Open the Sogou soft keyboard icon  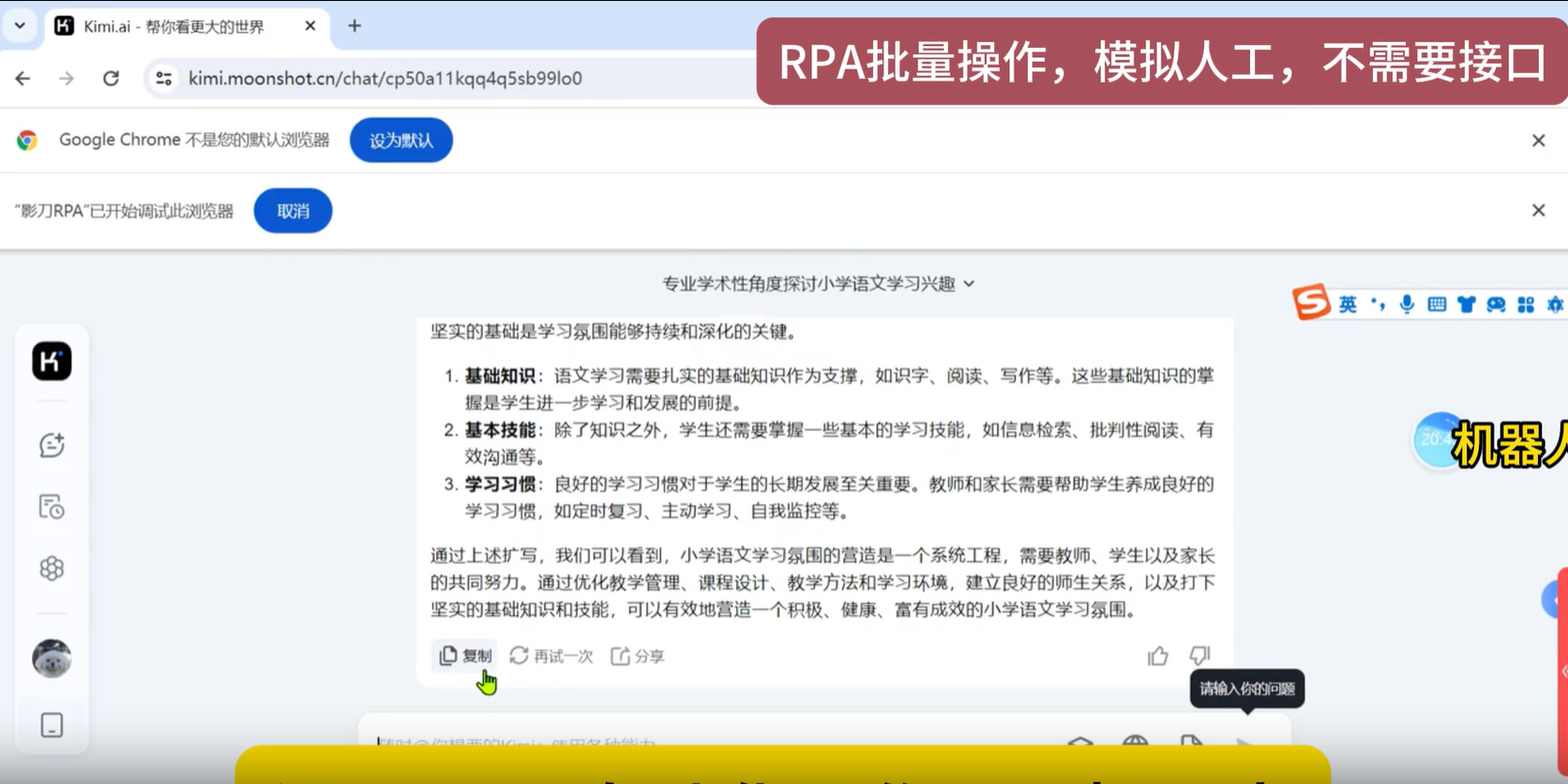coord(1437,304)
